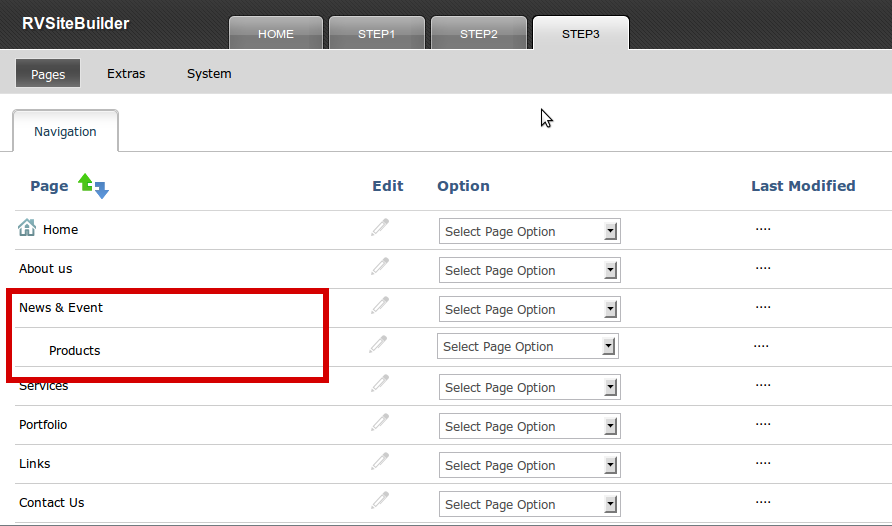Edit the Links page pencil icon
This screenshot has height=526, width=892.
tap(380, 461)
